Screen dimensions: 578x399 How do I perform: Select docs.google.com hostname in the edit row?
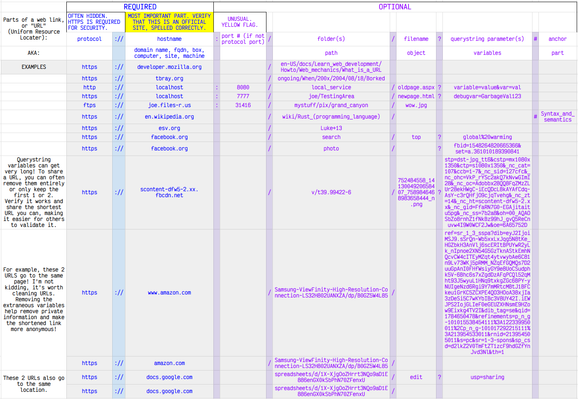169,377
